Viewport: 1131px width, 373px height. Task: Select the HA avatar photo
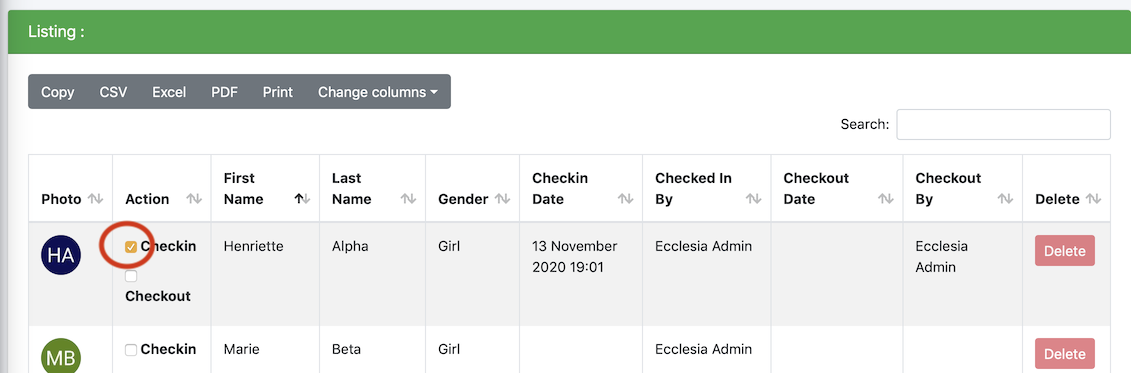[61, 254]
